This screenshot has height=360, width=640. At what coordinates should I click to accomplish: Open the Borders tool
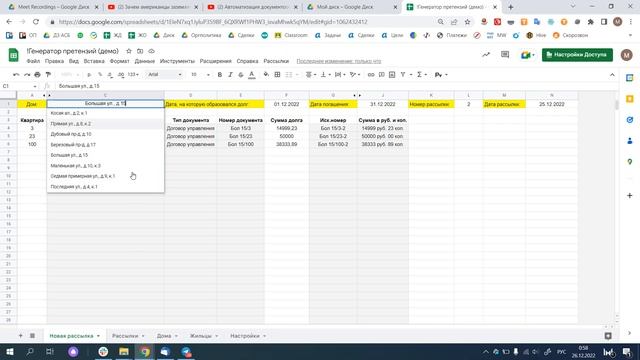pos(277,75)
